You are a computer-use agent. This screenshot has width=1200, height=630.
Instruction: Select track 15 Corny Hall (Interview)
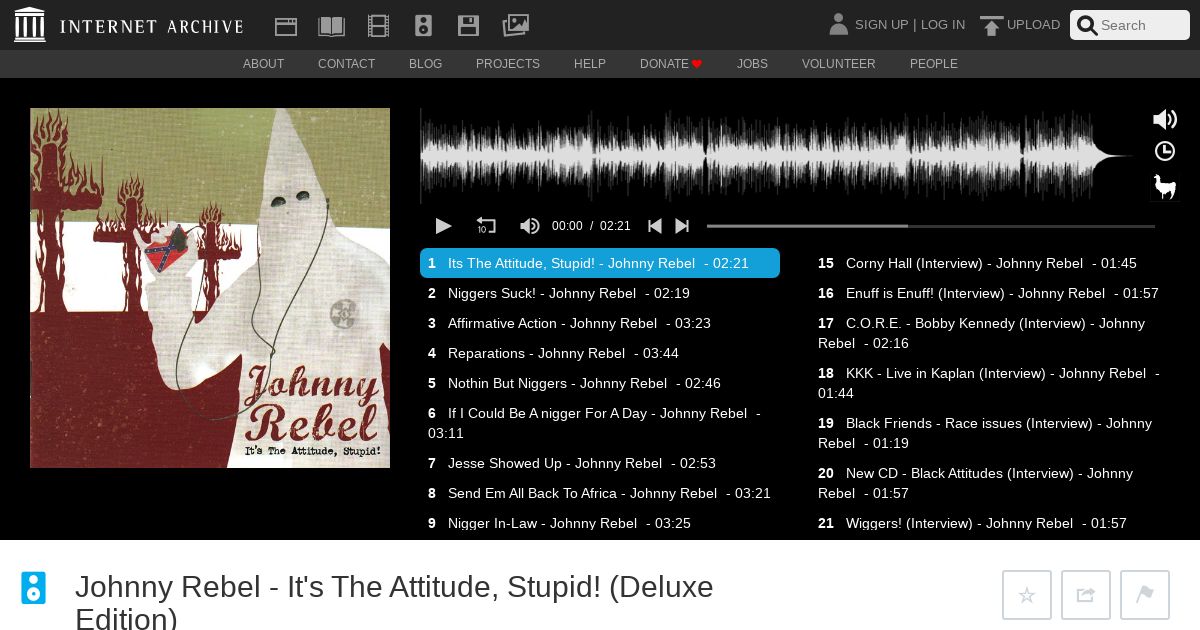[990, 263]
